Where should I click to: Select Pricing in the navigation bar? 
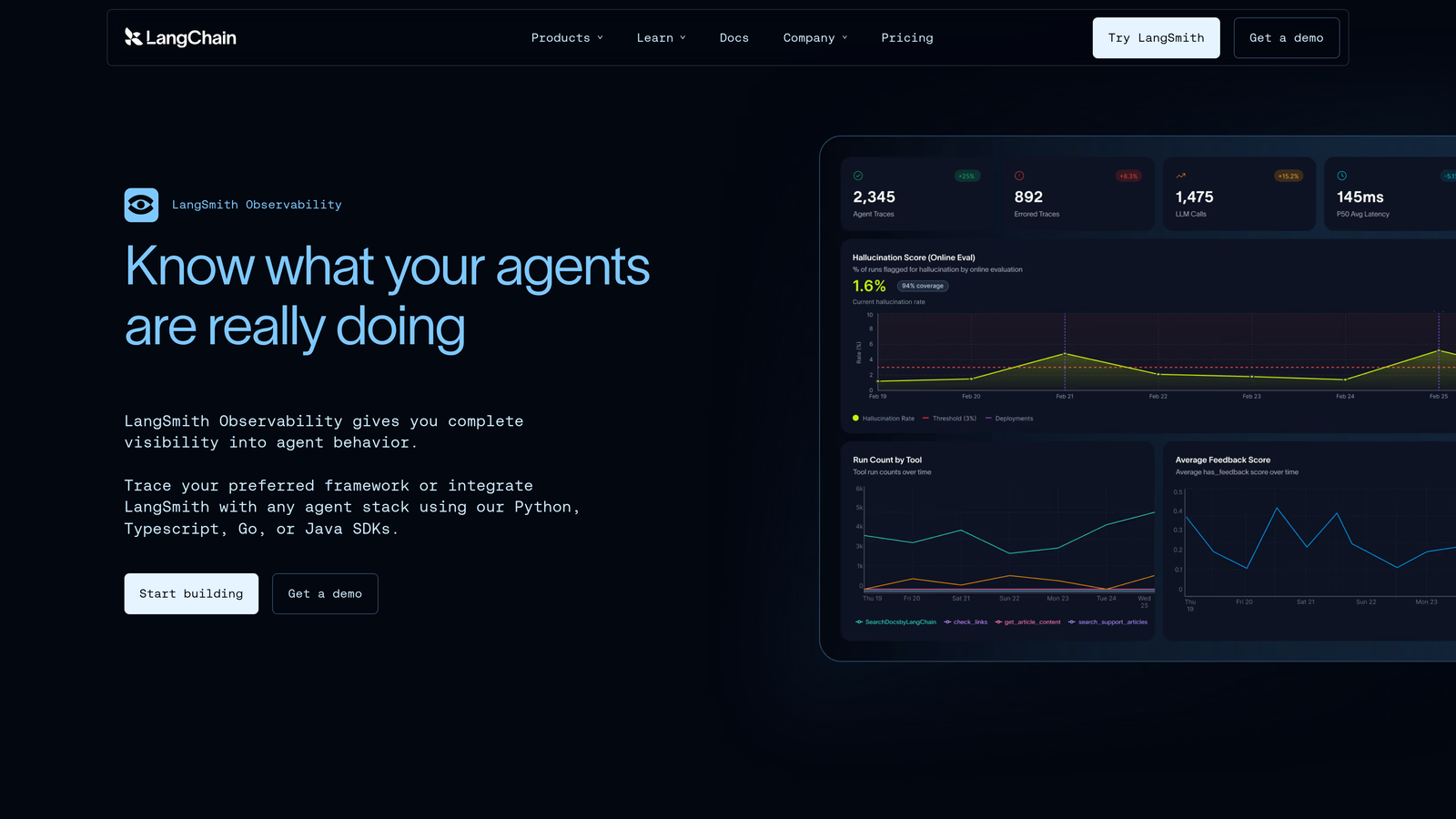pos(906,37)
